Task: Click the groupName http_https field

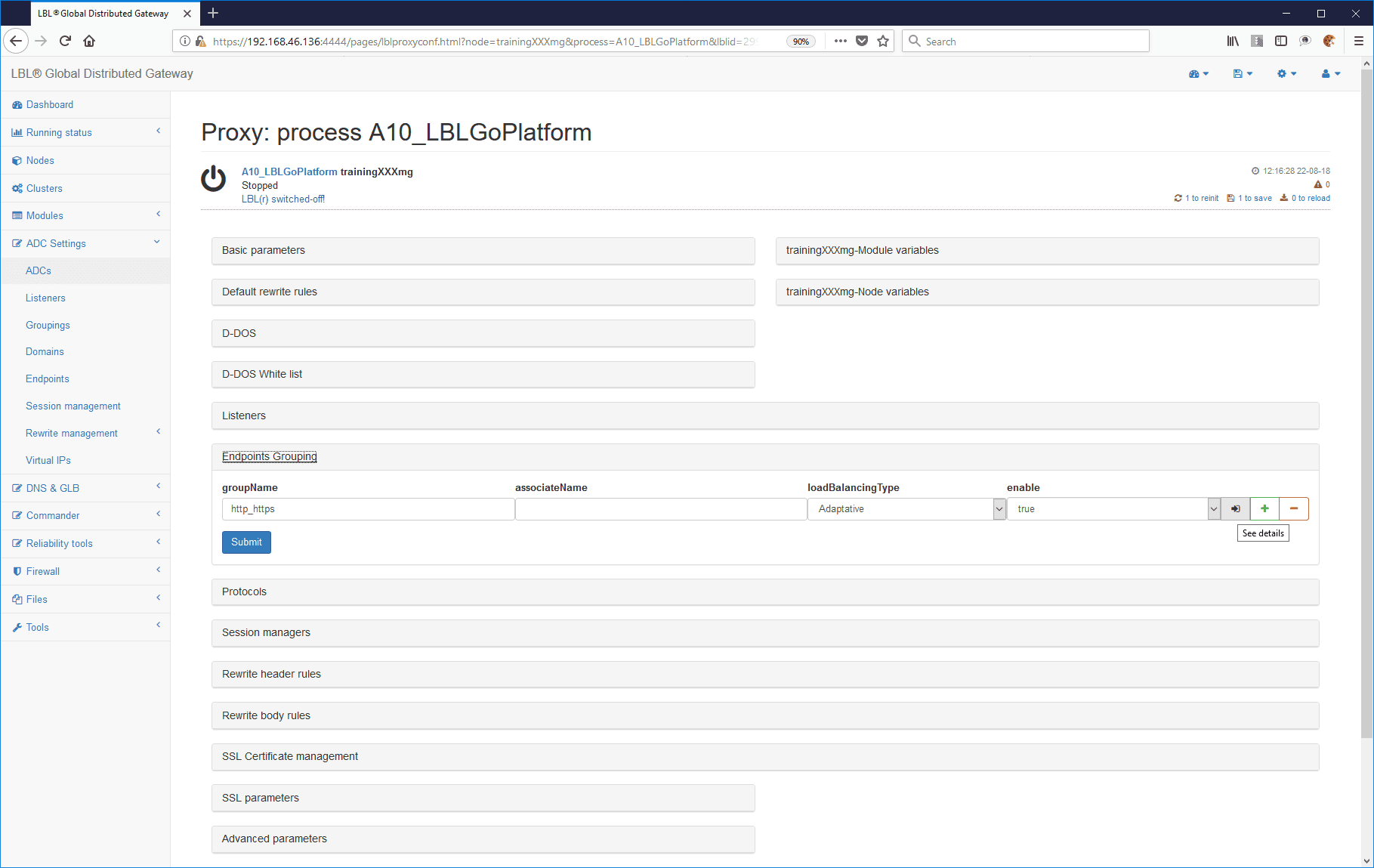Action: [x=368, y=509]
